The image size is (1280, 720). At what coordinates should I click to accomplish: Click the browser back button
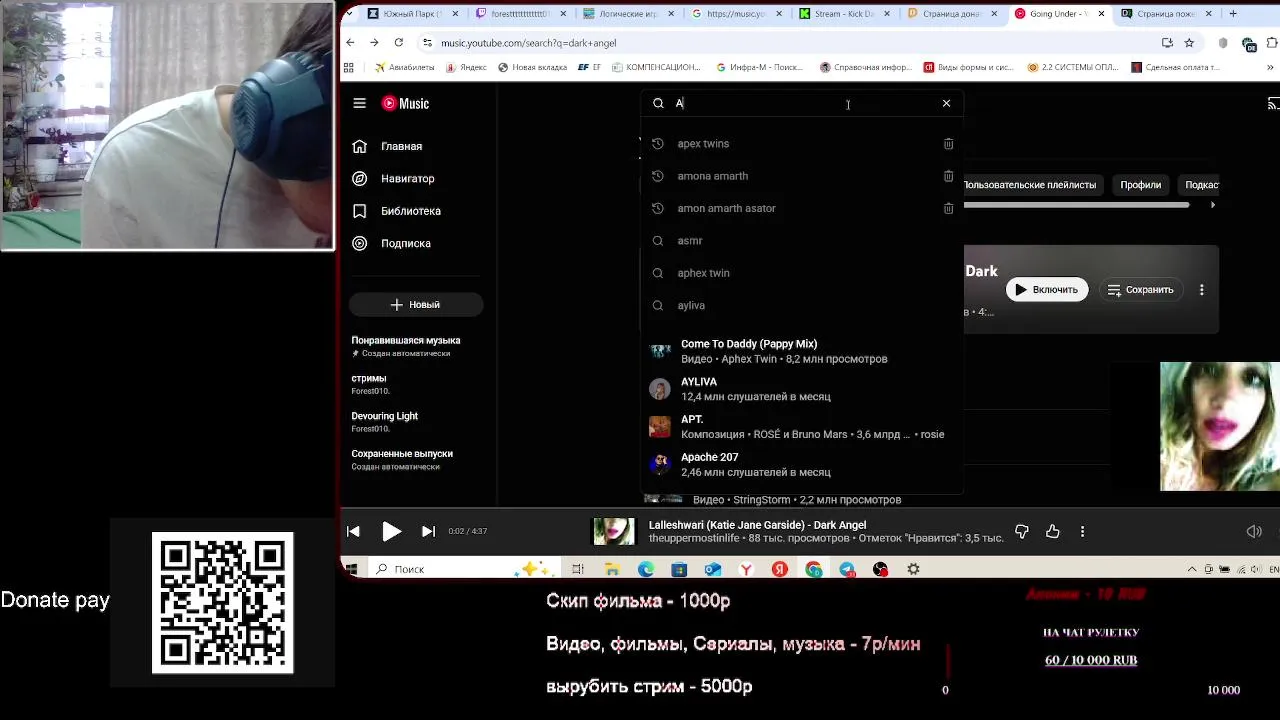click(350, 43)
